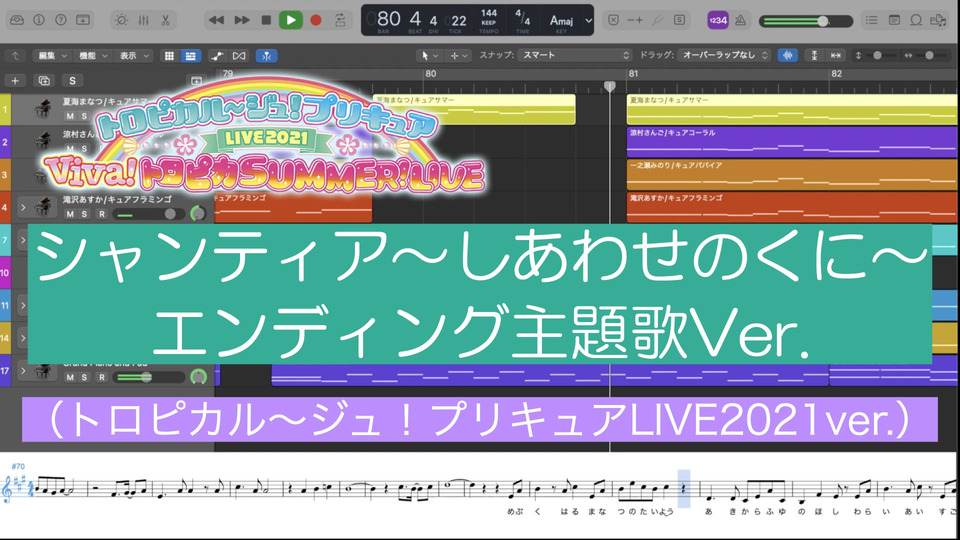Toggle the Show Automation curve icon

[x=217, y=56]
